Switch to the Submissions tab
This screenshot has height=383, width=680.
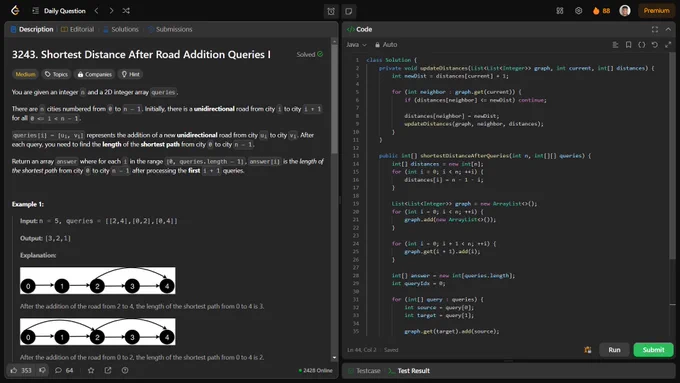pyautogui.click(x=170, y=29)
